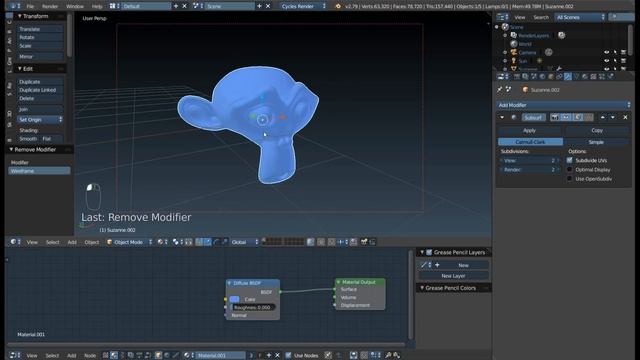Open Add Modifier dropdown
Viewport: 640px width, 360px height.
tap(564, 105)
